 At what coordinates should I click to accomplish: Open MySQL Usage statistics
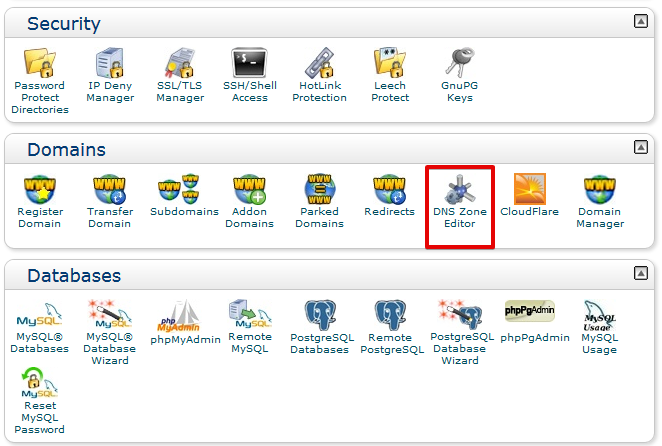600,327
